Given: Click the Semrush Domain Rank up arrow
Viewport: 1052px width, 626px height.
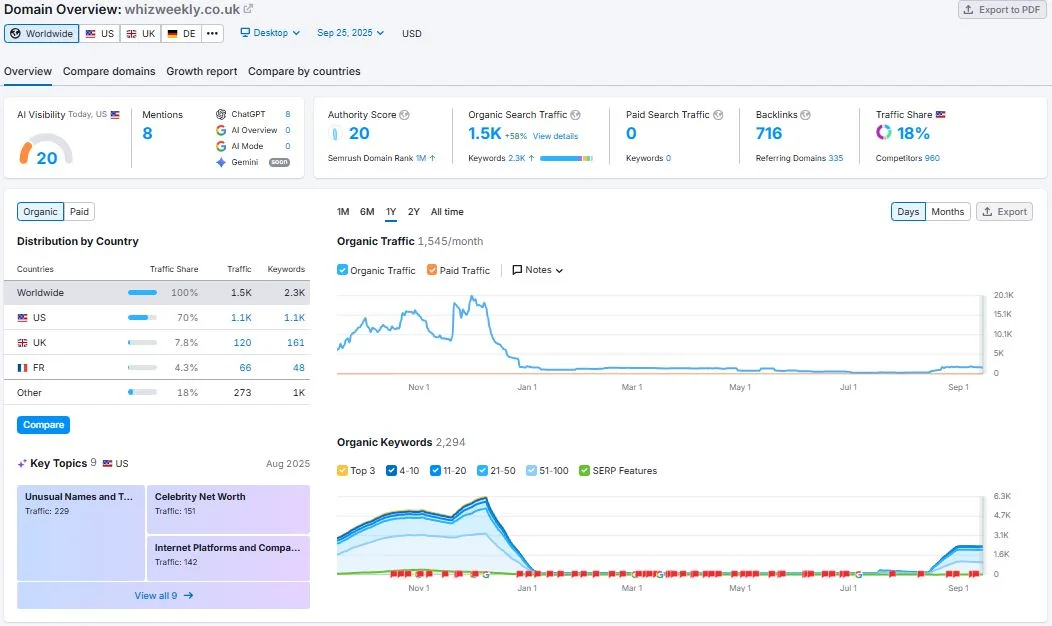Looking at the screenshot, I should (433, 158).
